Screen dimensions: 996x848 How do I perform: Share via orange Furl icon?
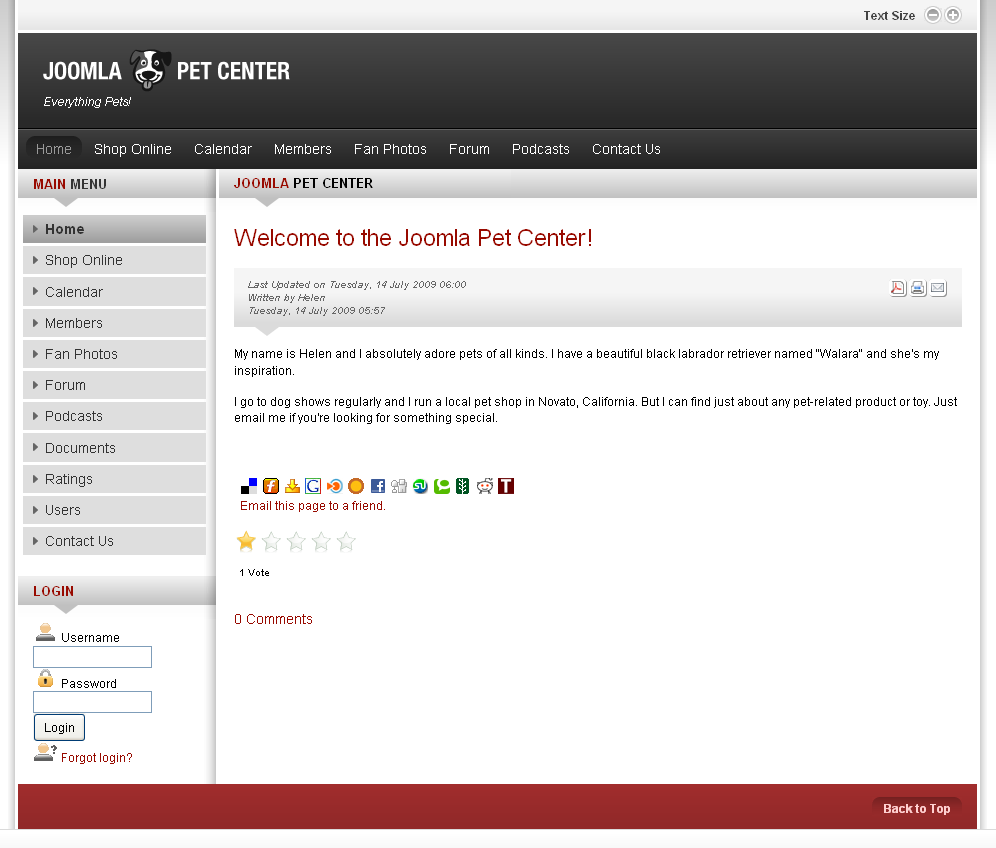click(x=271, y=486)
